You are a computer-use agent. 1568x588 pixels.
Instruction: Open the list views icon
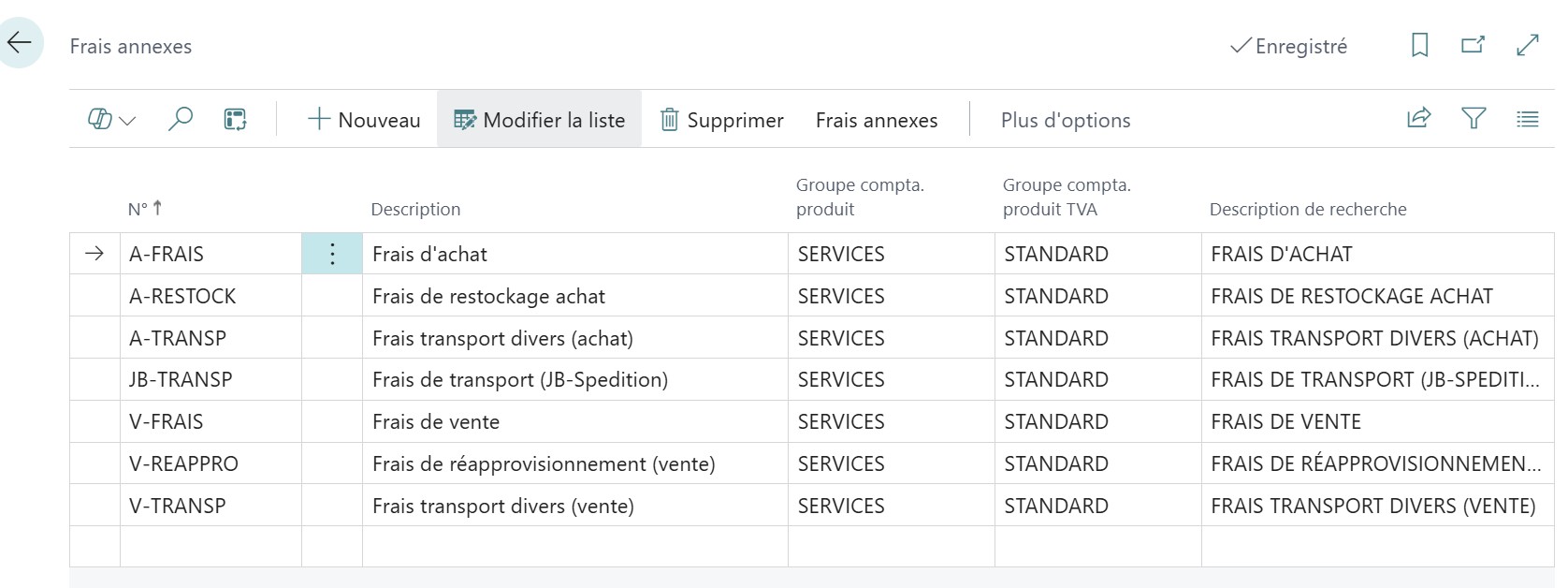tap(1527, 120)
